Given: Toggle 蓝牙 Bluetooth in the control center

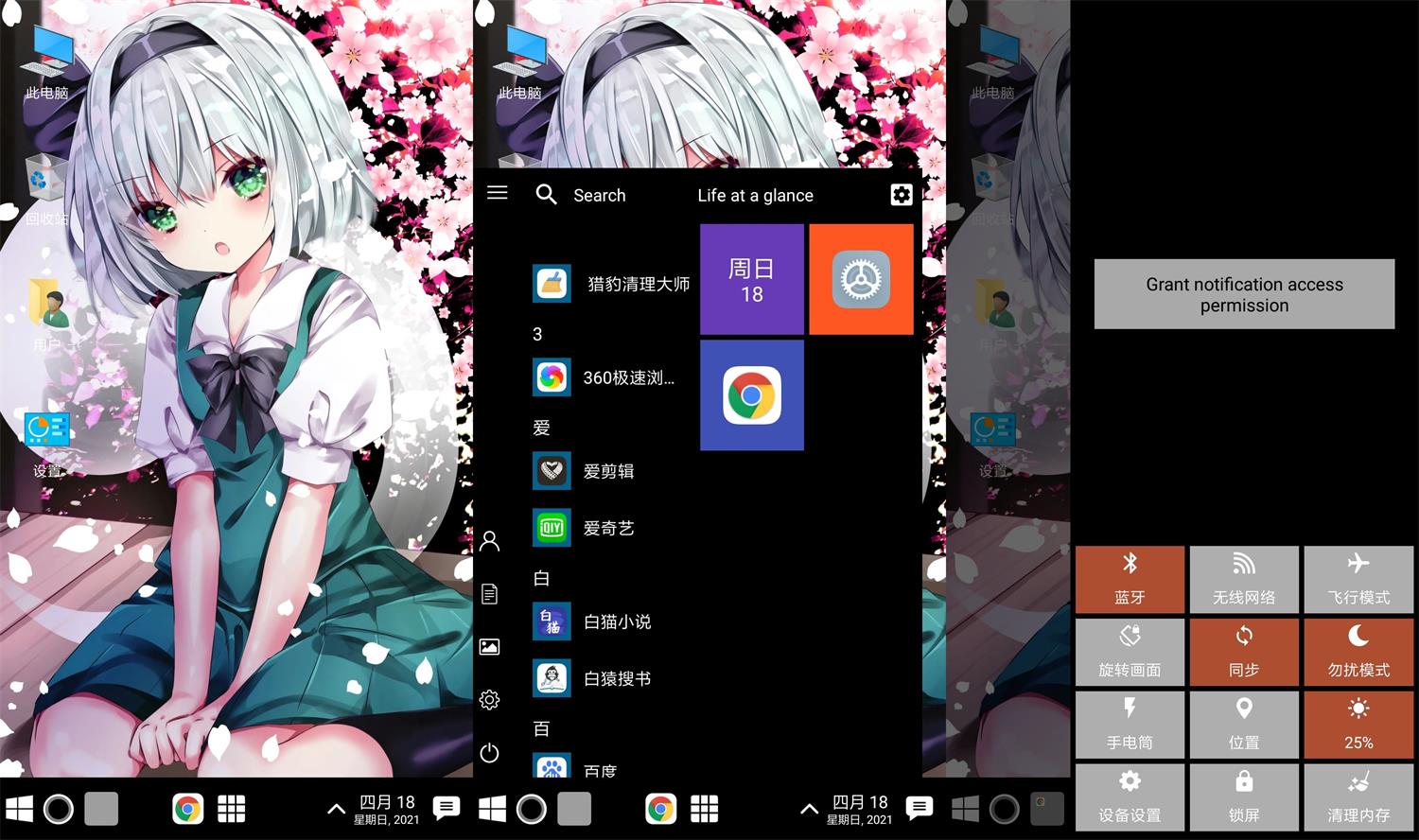Looking at the screenshot, I should [1130, 579].
